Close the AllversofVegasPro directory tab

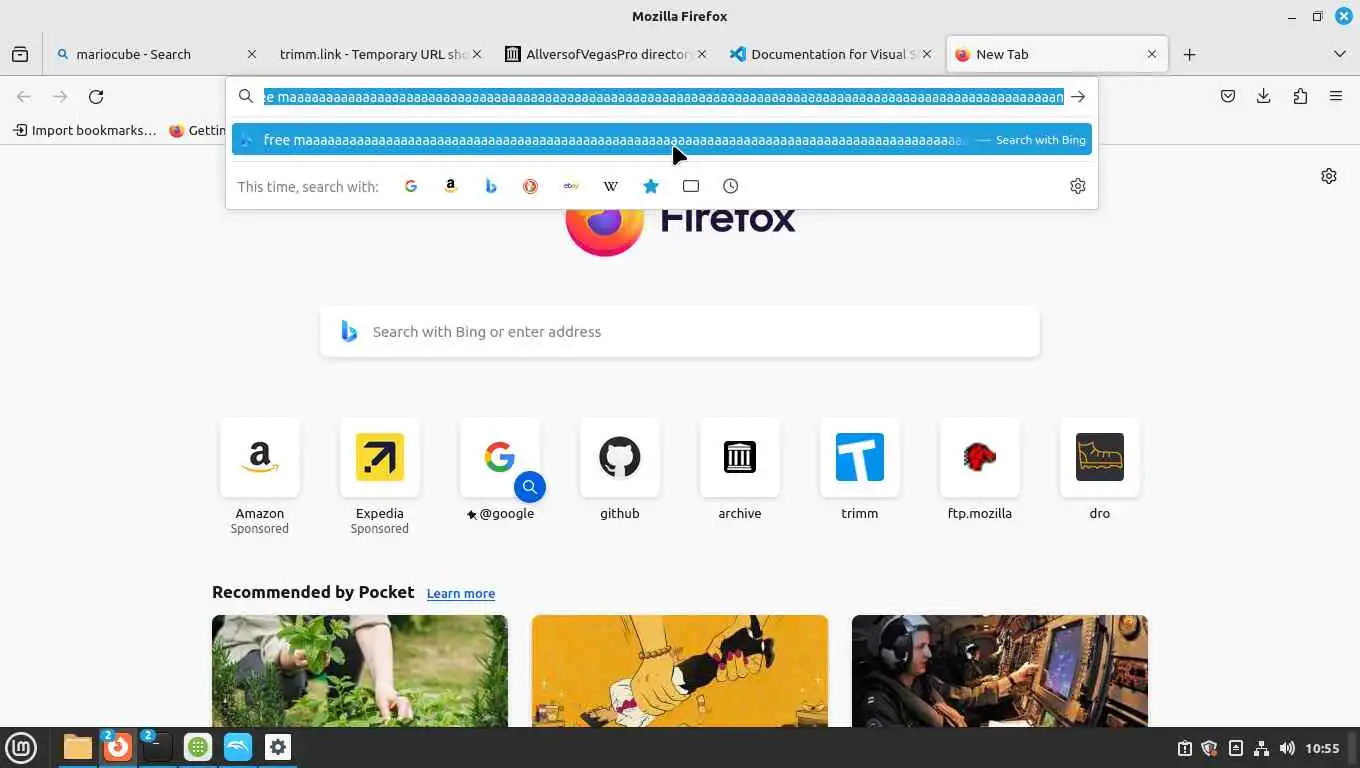pyautogui.click(x=702, y=54)
